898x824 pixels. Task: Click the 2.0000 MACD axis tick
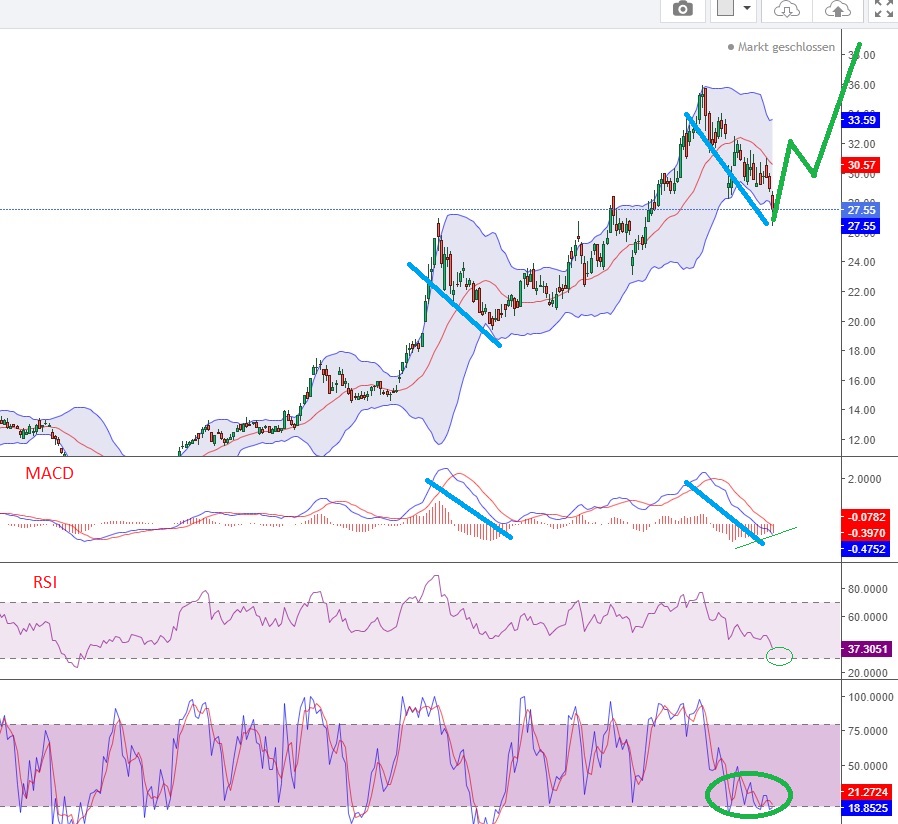[x=864, y=479]
